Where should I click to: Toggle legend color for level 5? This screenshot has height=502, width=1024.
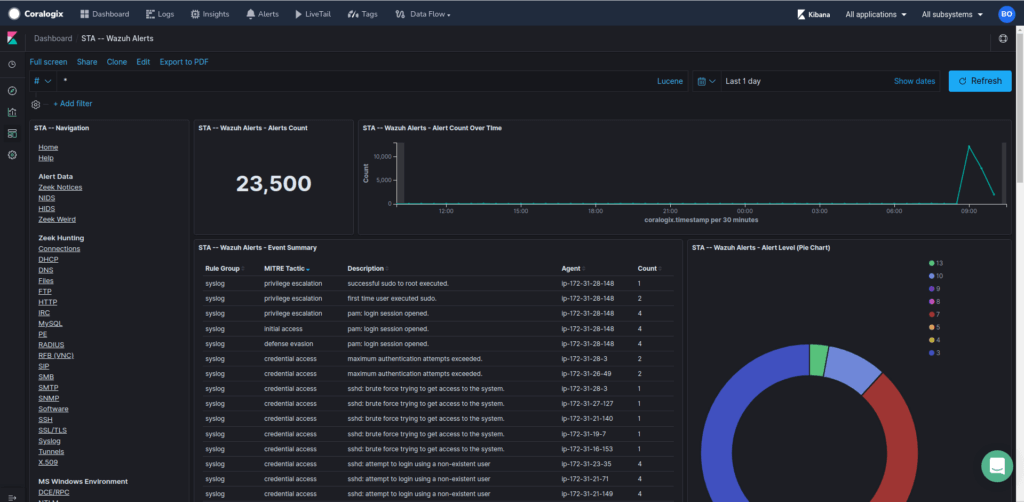point(934,327)
